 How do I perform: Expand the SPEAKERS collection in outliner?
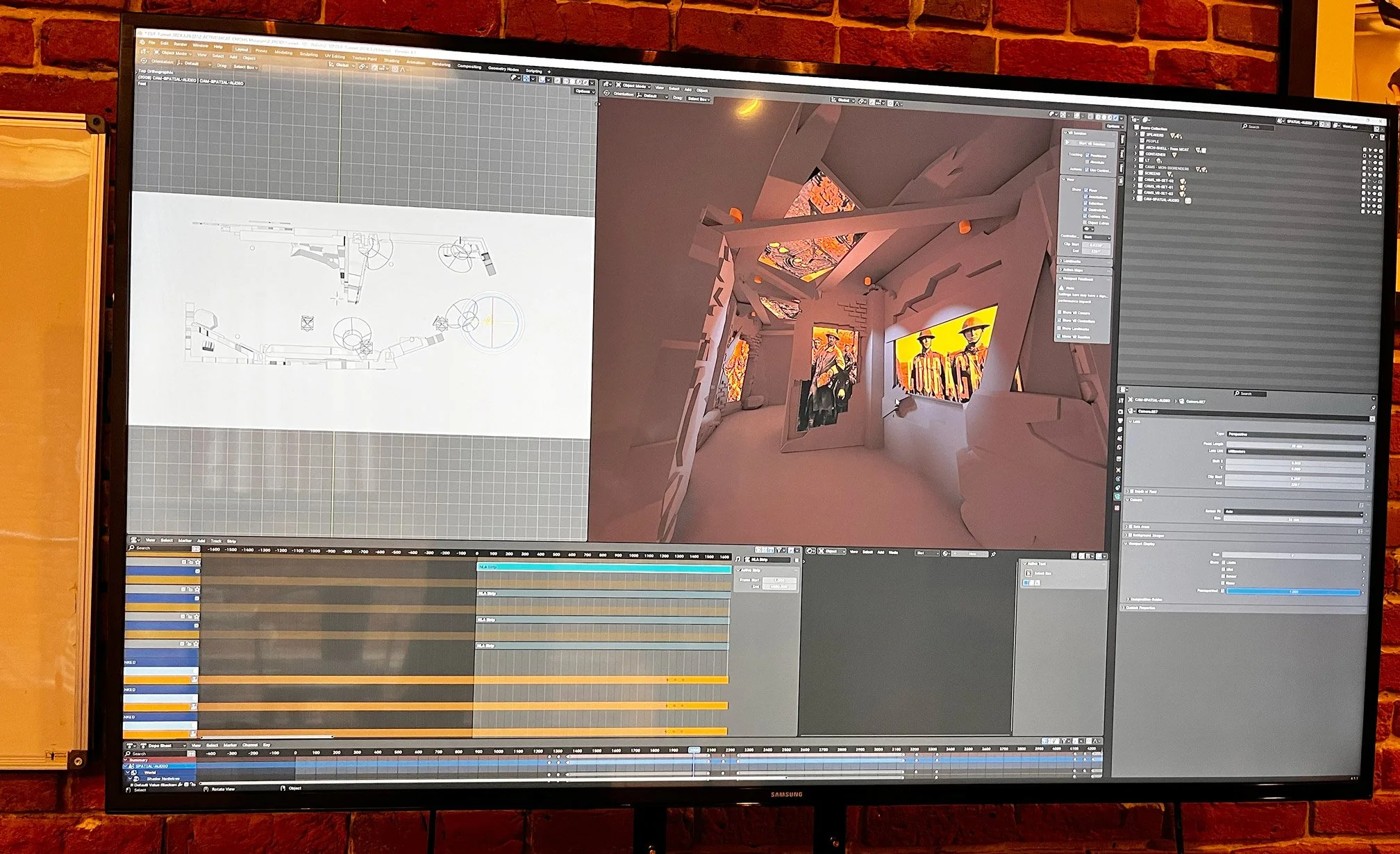pyautogui.click(x=1136, y=134)
